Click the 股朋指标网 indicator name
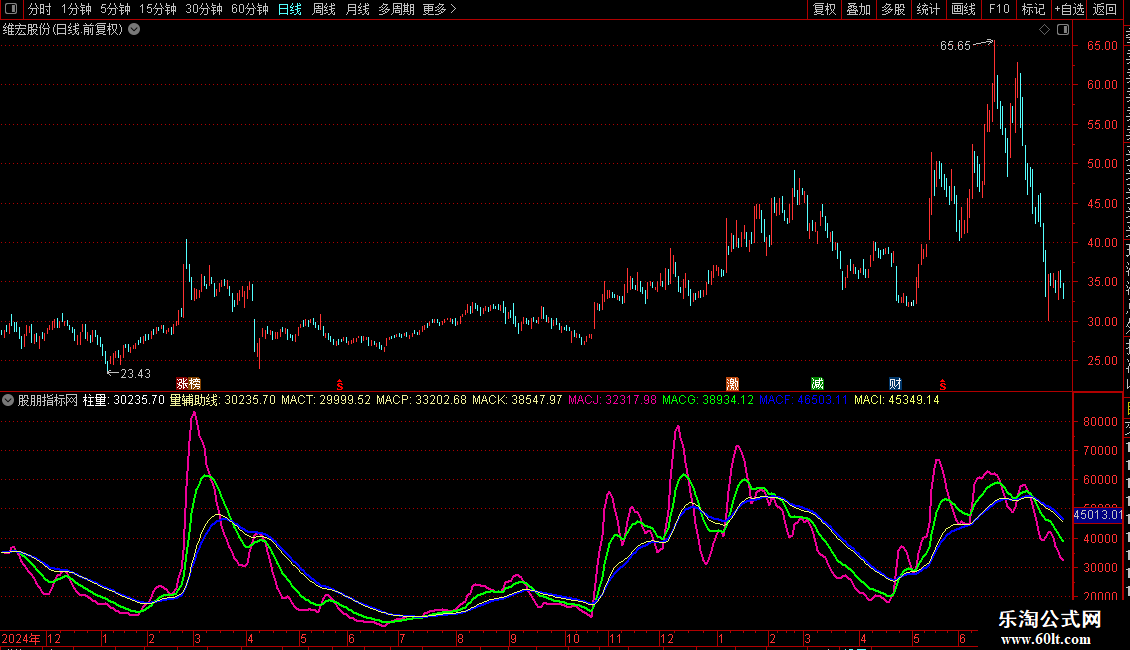Screen dimensions: 1130x650 coord(48,400)
